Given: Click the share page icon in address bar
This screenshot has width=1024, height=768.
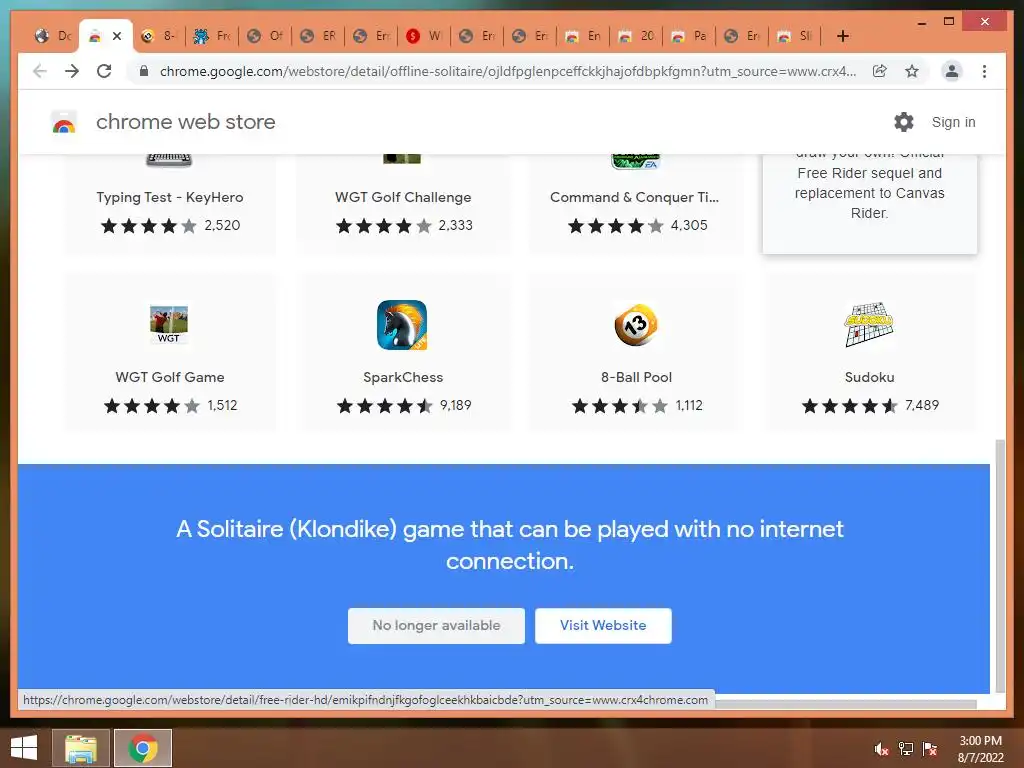Looking at the screenshot, I should tap(880, 71).
